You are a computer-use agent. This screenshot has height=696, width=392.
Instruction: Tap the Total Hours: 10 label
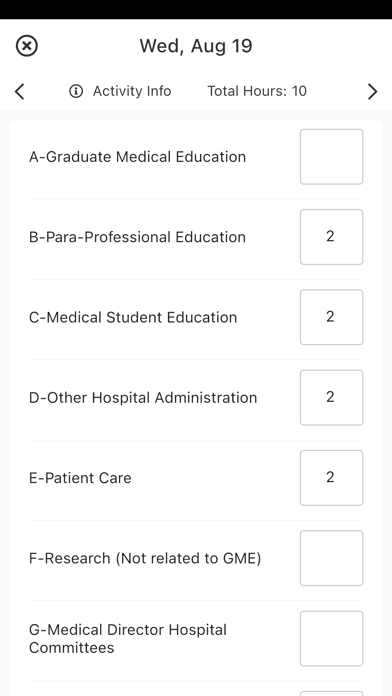257,91
